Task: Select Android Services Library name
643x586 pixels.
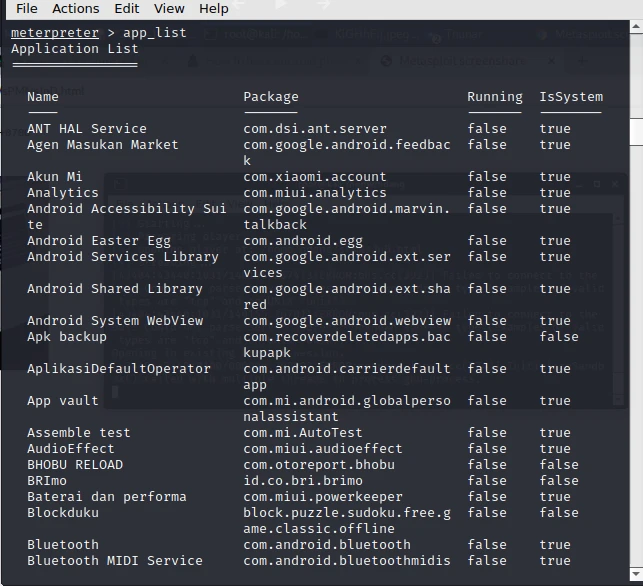Action: coord(123,257)
